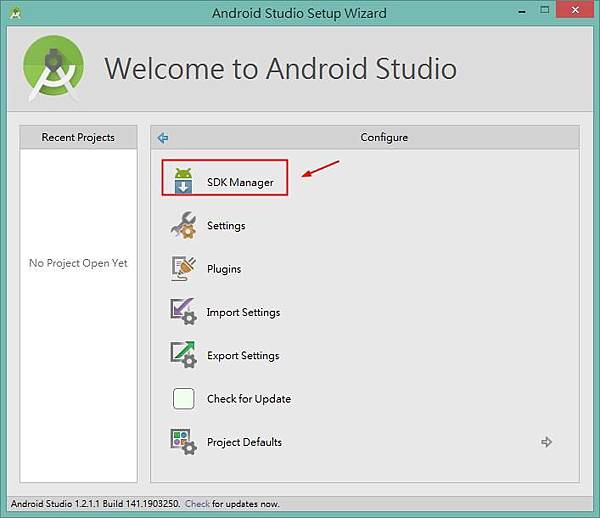Click the No Project Open Yet text
This screenshot has width=600, height=518.
pyautogui.click(x=78, y=263)
